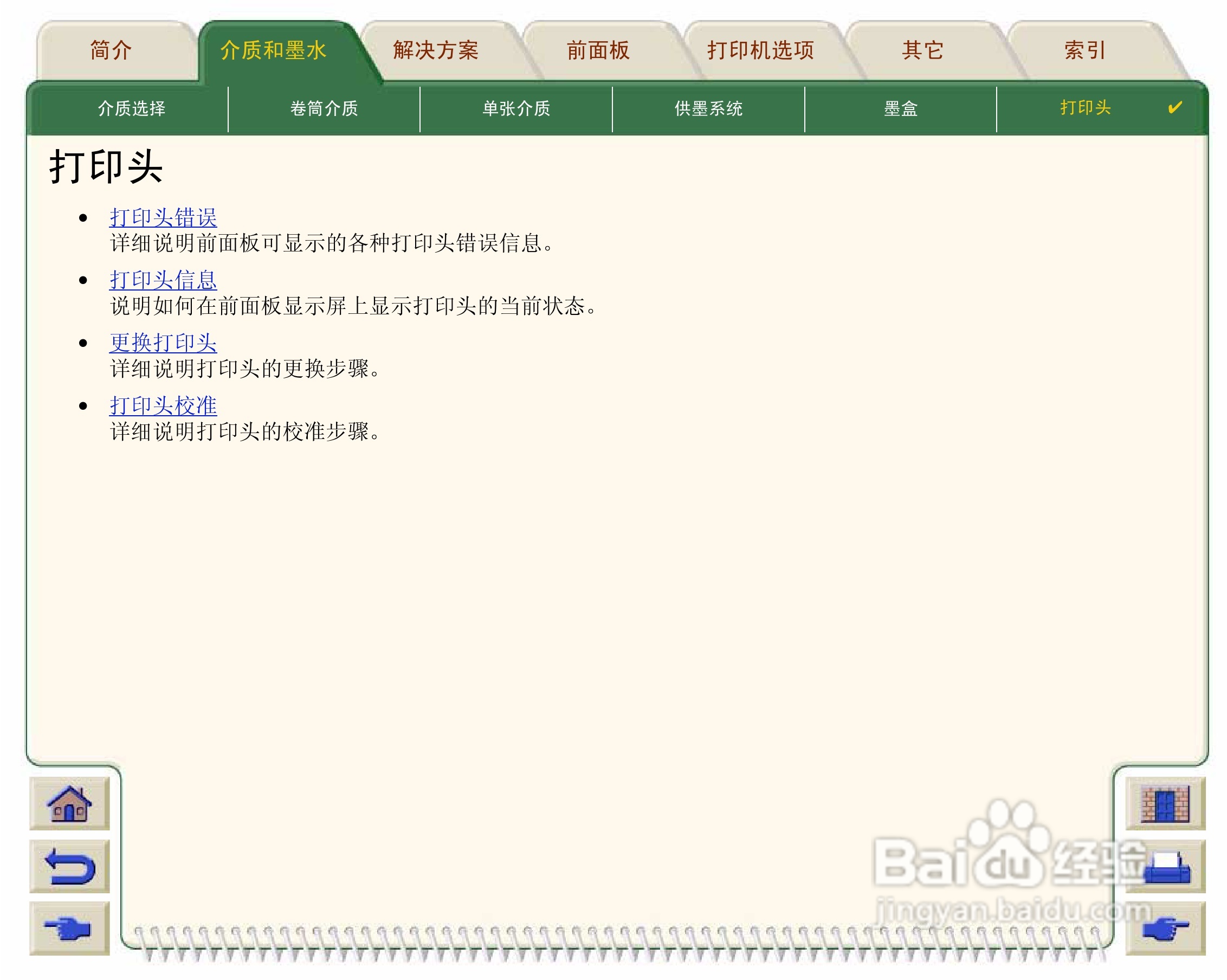Go to the 索引 tab

pyautogui.click(x=1084, y=50)
